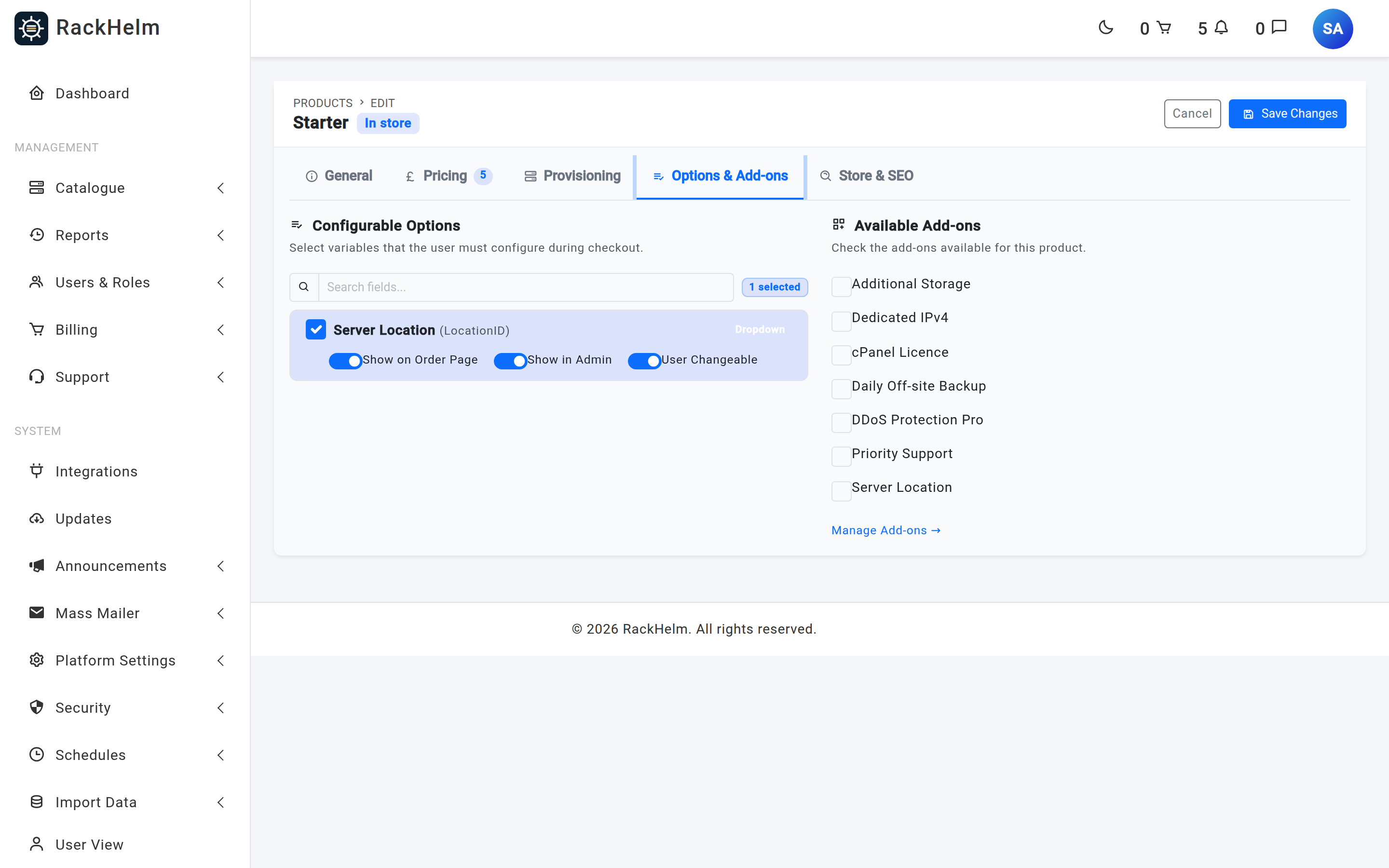Expand the Catalogue menu chevron

pyautogui.click(x=220, y=188)
